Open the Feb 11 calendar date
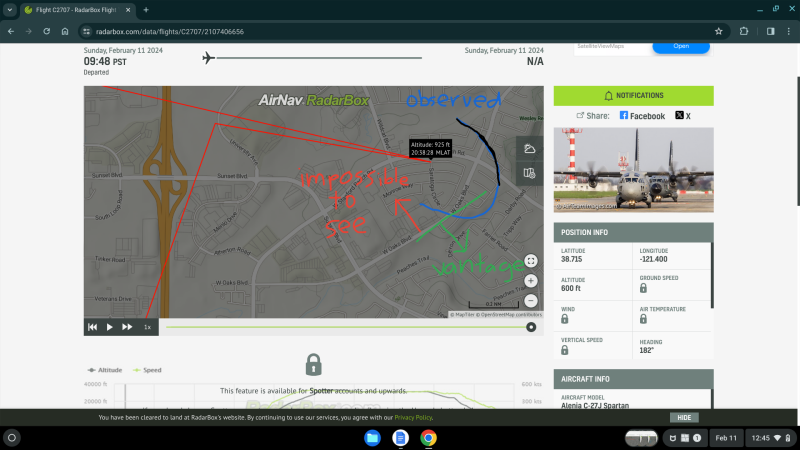The height and width of the screenshot is (450, 800). 726,438
